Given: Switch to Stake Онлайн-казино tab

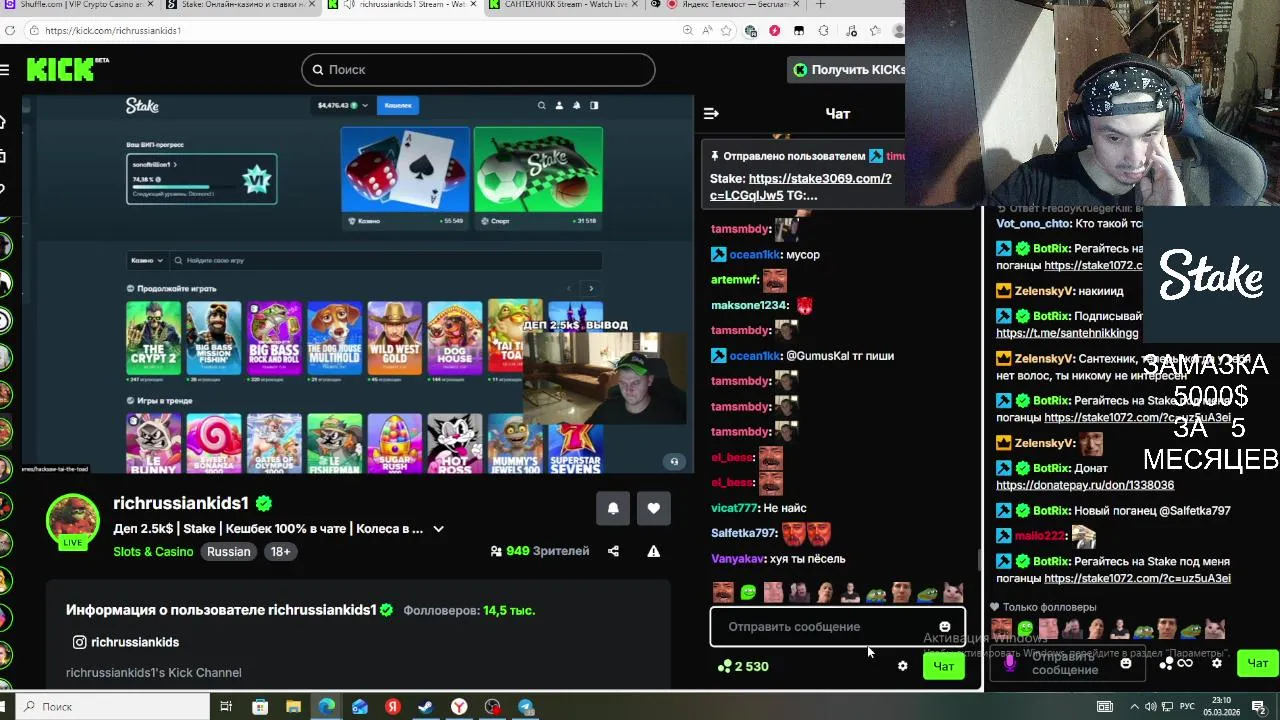Looking at the screenshot, I should (x=243, y=5).
